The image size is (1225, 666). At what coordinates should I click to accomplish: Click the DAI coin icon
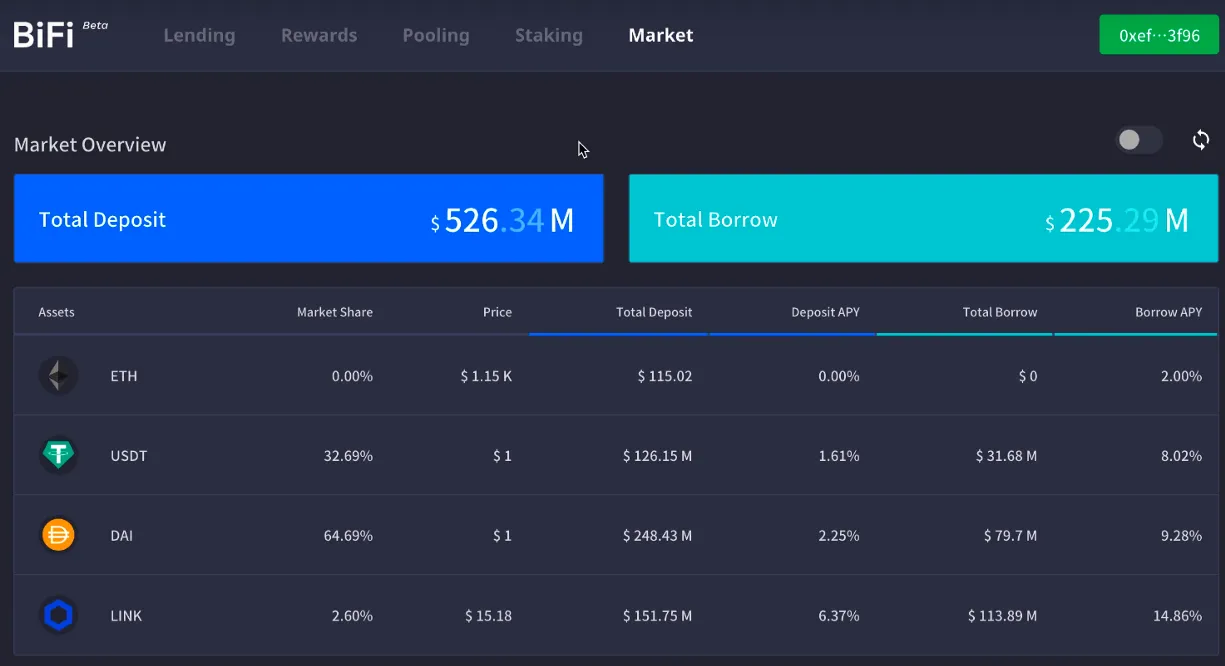pyautogui.click(x=58, y=535)
